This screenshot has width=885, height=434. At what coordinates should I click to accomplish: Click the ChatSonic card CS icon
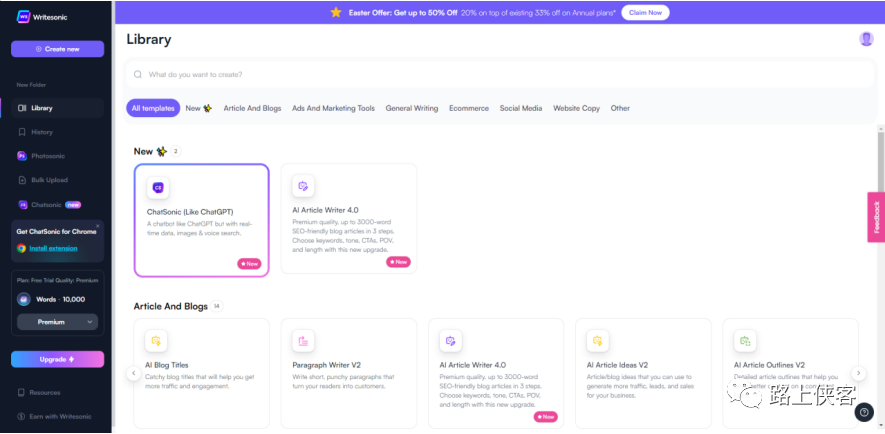(x=158, y=187)
